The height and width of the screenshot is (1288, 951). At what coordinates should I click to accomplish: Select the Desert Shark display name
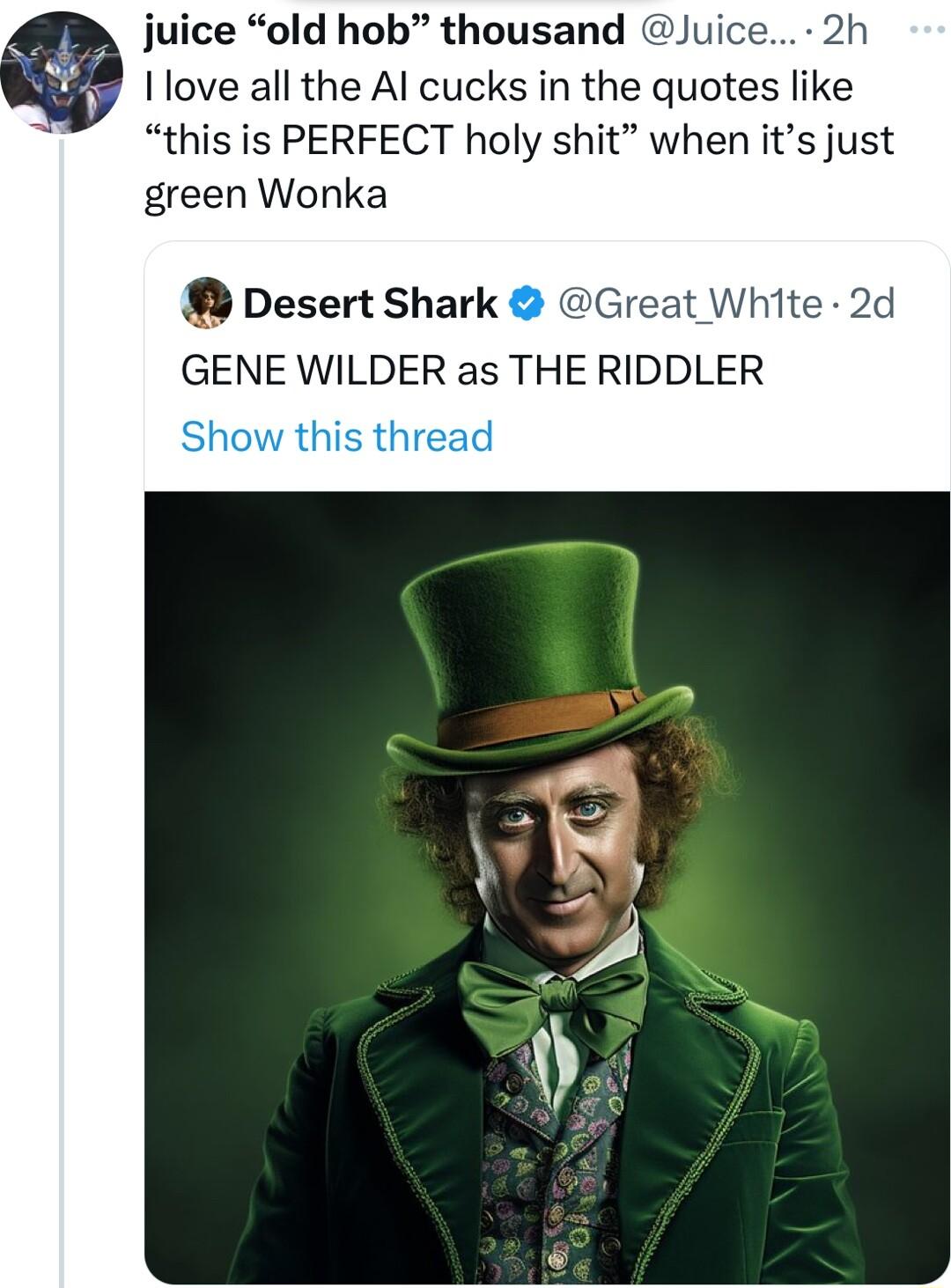click(370, 304)
